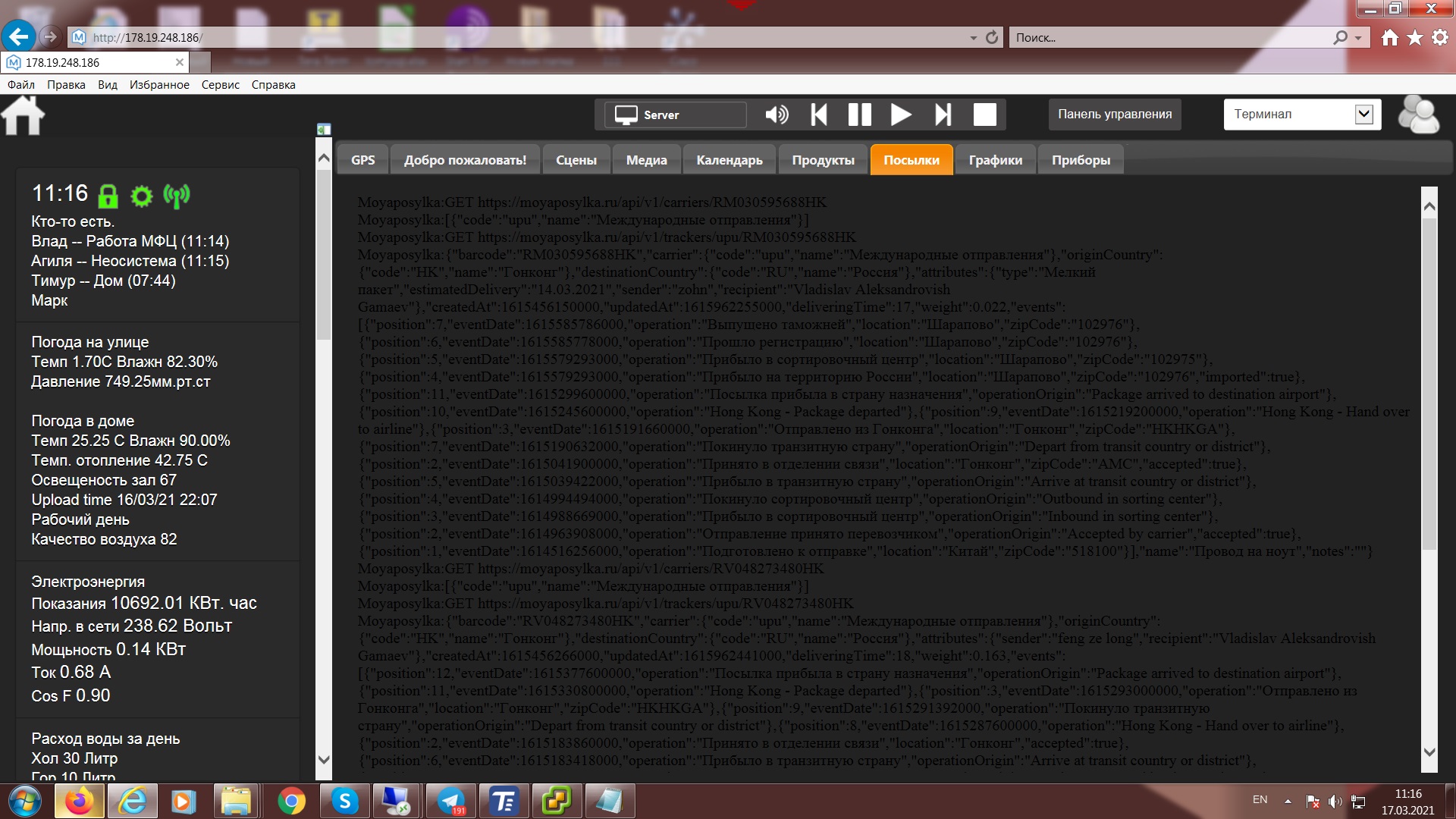Viewport: 1456px width, 819px height.
Task: Select the Server output selector
Action: [675, 115]
